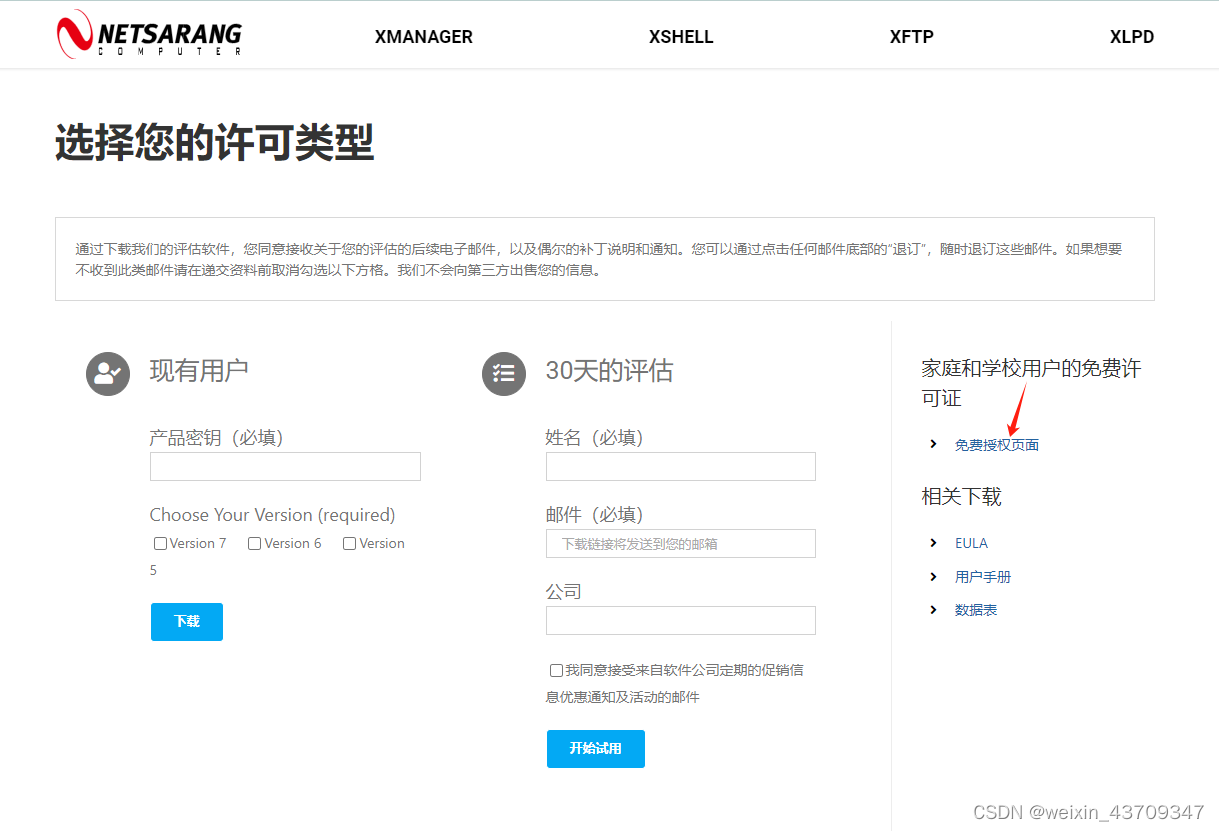Focus the 产品密钥 input field
1219x831 pixels.
pos(285,466)
